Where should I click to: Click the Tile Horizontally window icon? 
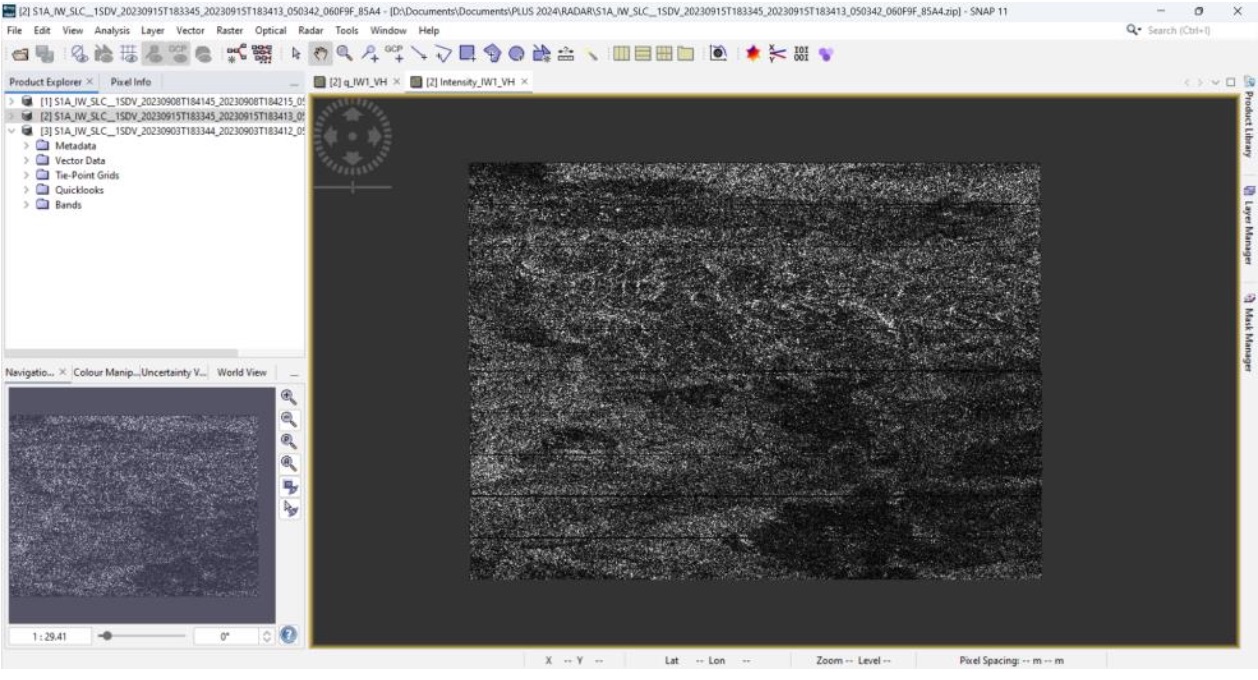(621, 53)
